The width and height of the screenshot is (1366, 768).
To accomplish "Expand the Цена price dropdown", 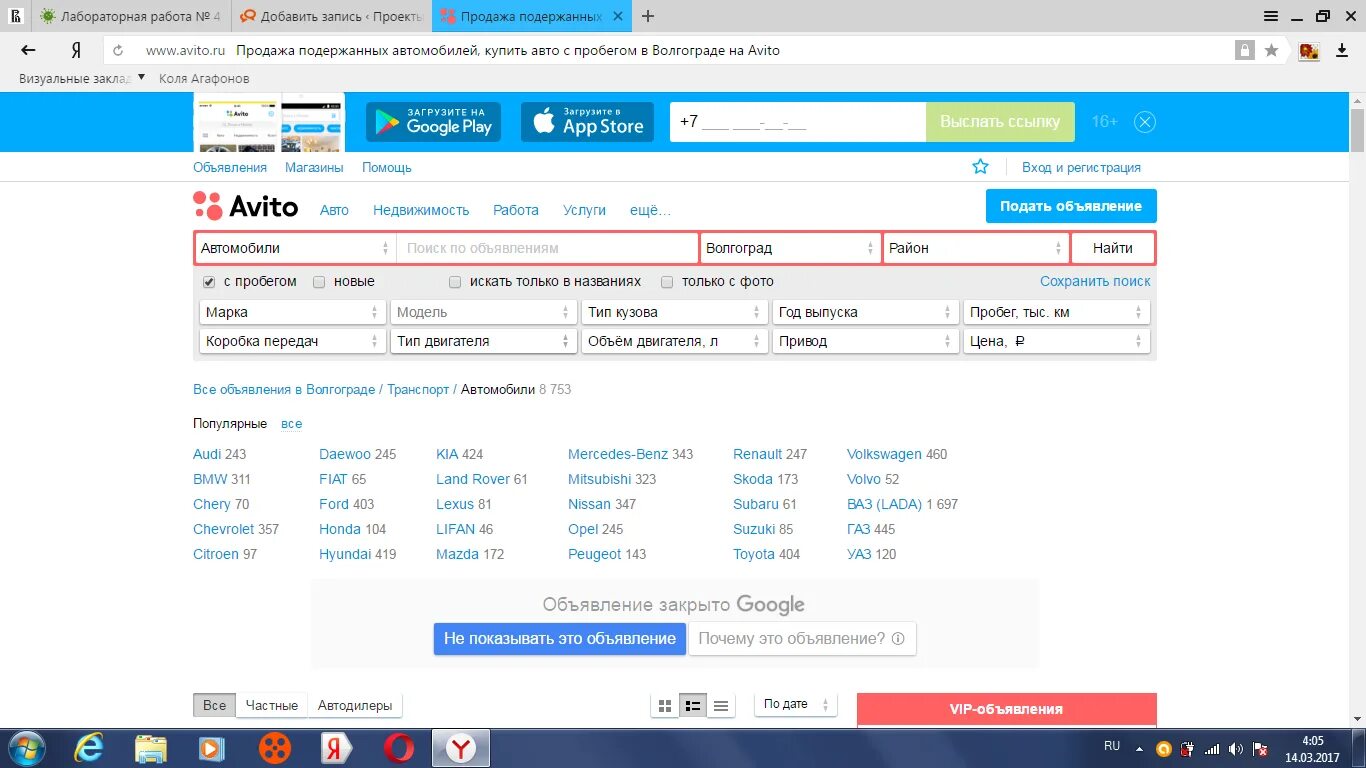I will tap(1057, 341).
